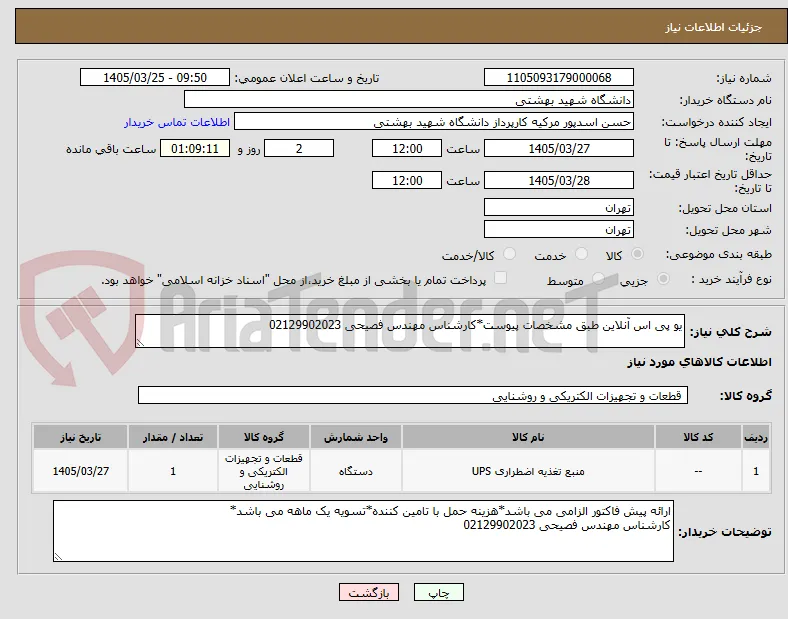Select the جزیی purchase type radio

point(663,279)
